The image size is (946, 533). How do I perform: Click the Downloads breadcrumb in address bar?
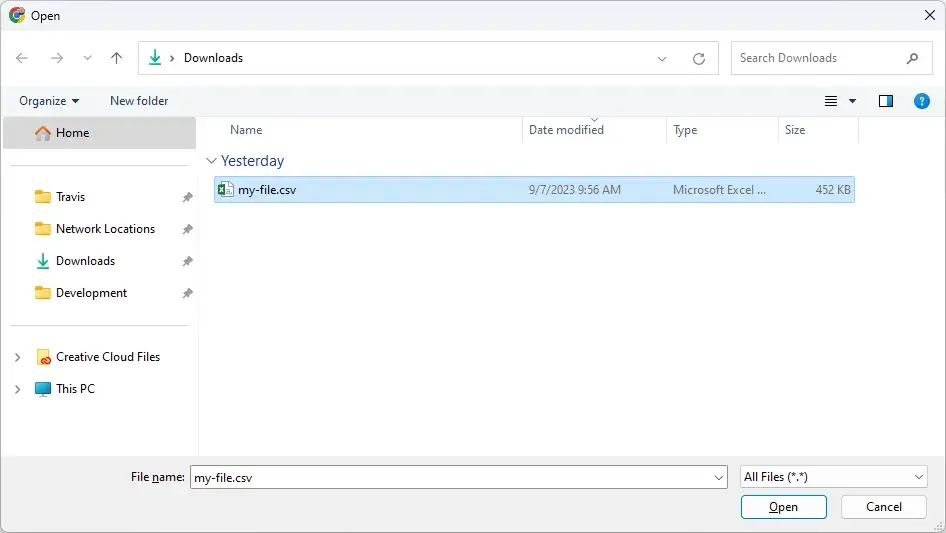point(214,58)
